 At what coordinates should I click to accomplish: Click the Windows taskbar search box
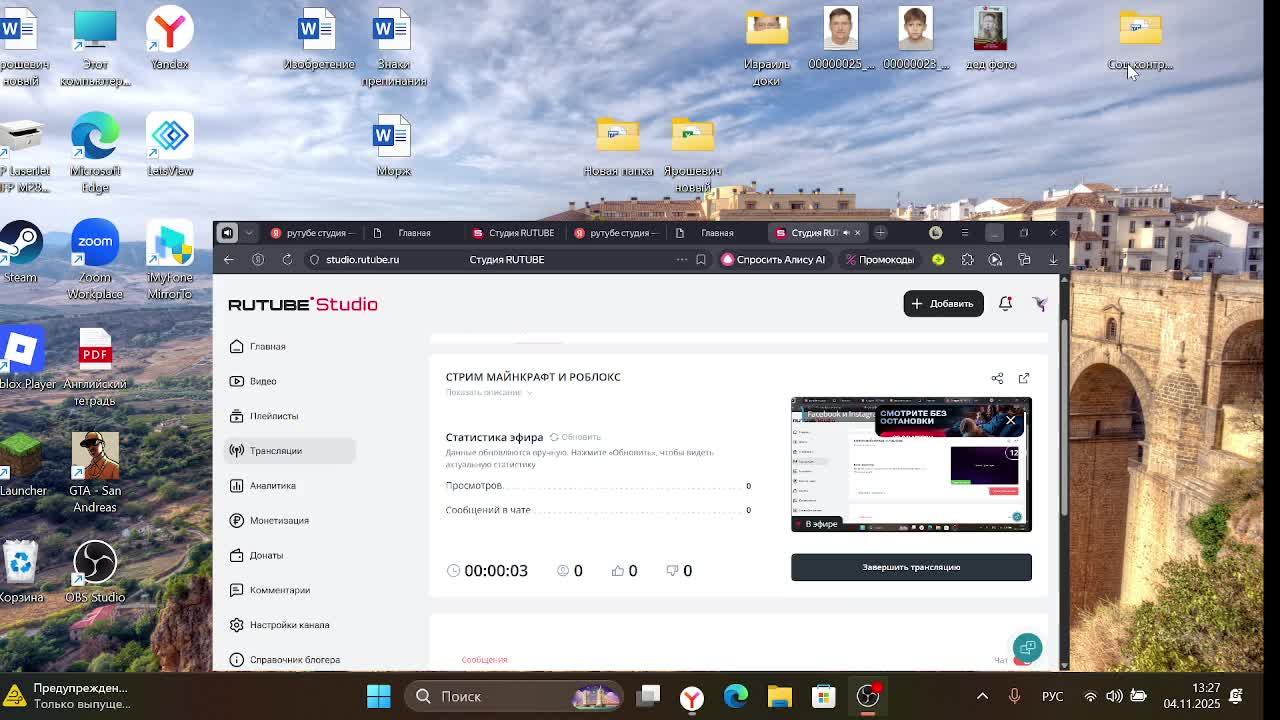[514, 696]
